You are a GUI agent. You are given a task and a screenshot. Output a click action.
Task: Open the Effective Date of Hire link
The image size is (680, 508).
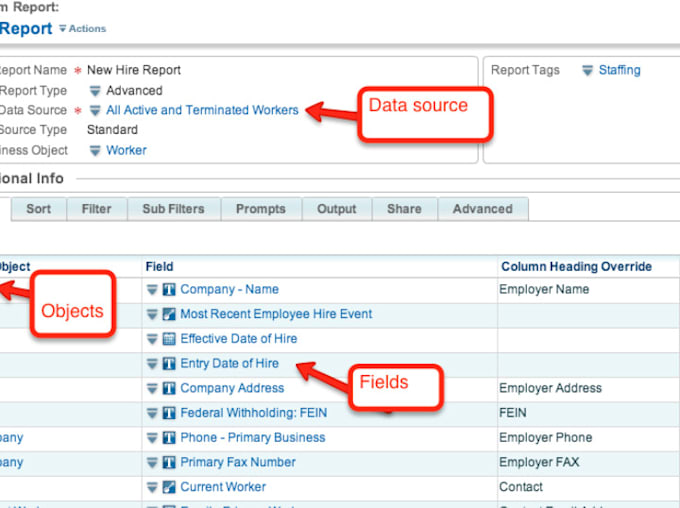[239, 339]
